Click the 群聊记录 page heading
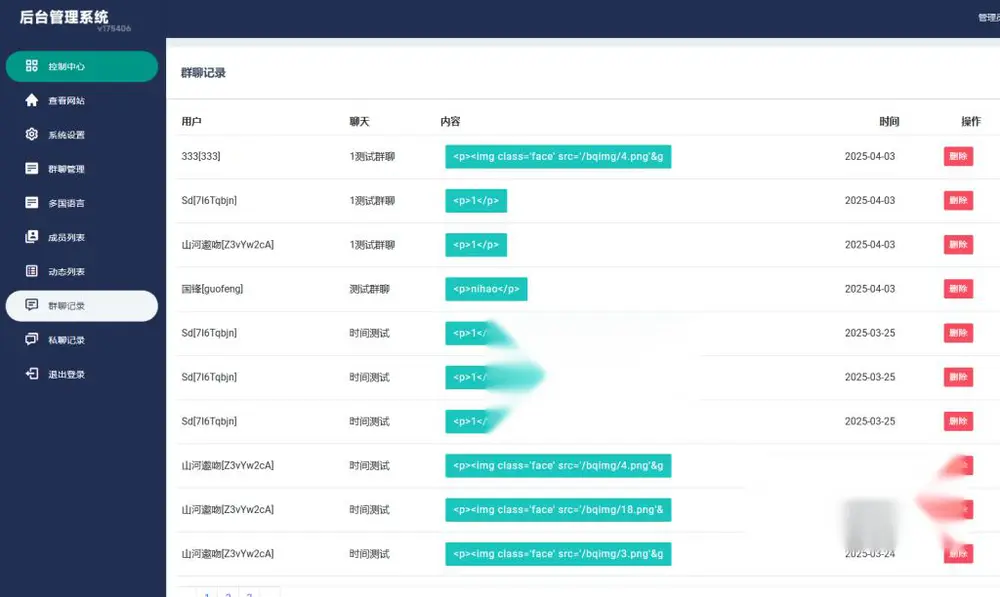Viewport: 1000px width, 597px height. 203,73
